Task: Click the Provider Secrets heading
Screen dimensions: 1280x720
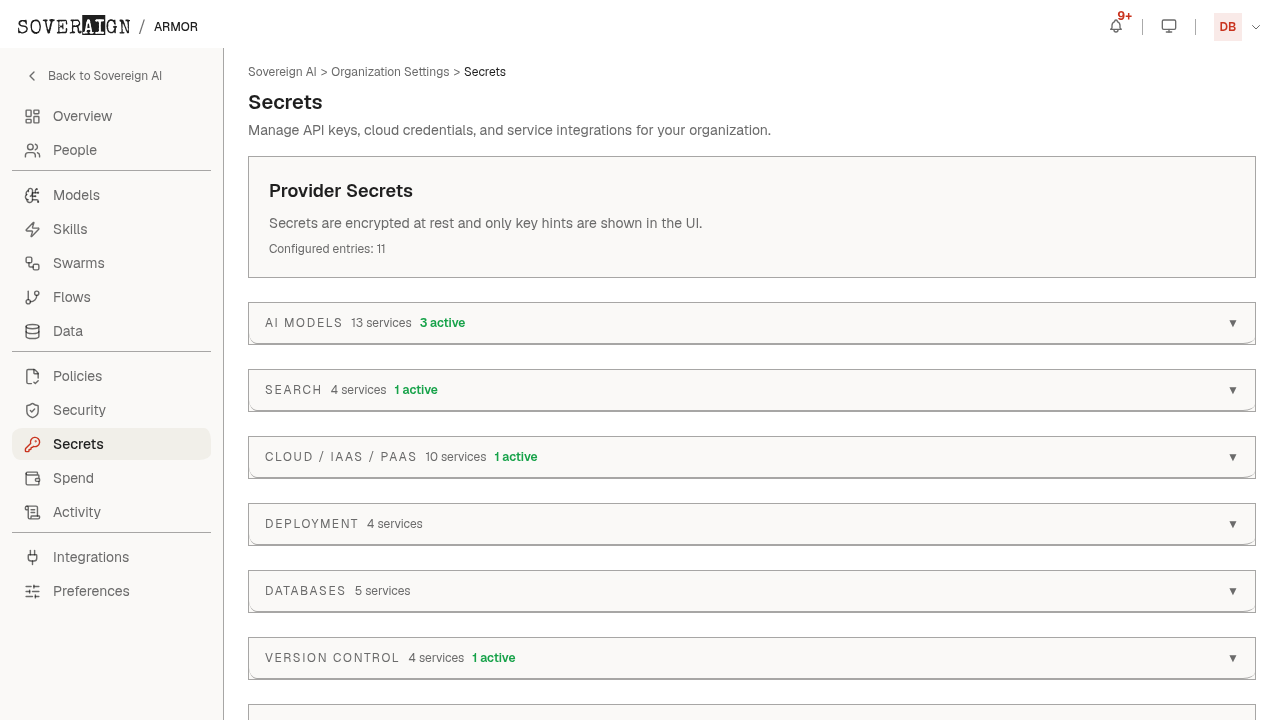Action: pyautogui.click(x=341, y=191)
